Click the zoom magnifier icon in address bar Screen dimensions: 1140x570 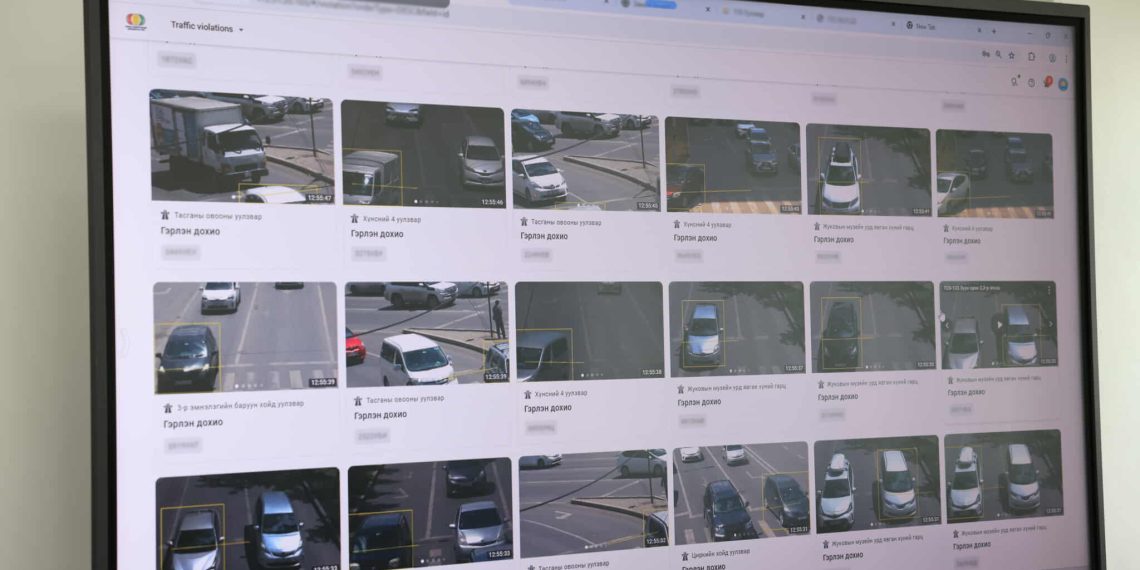click(x=997, y=55)
